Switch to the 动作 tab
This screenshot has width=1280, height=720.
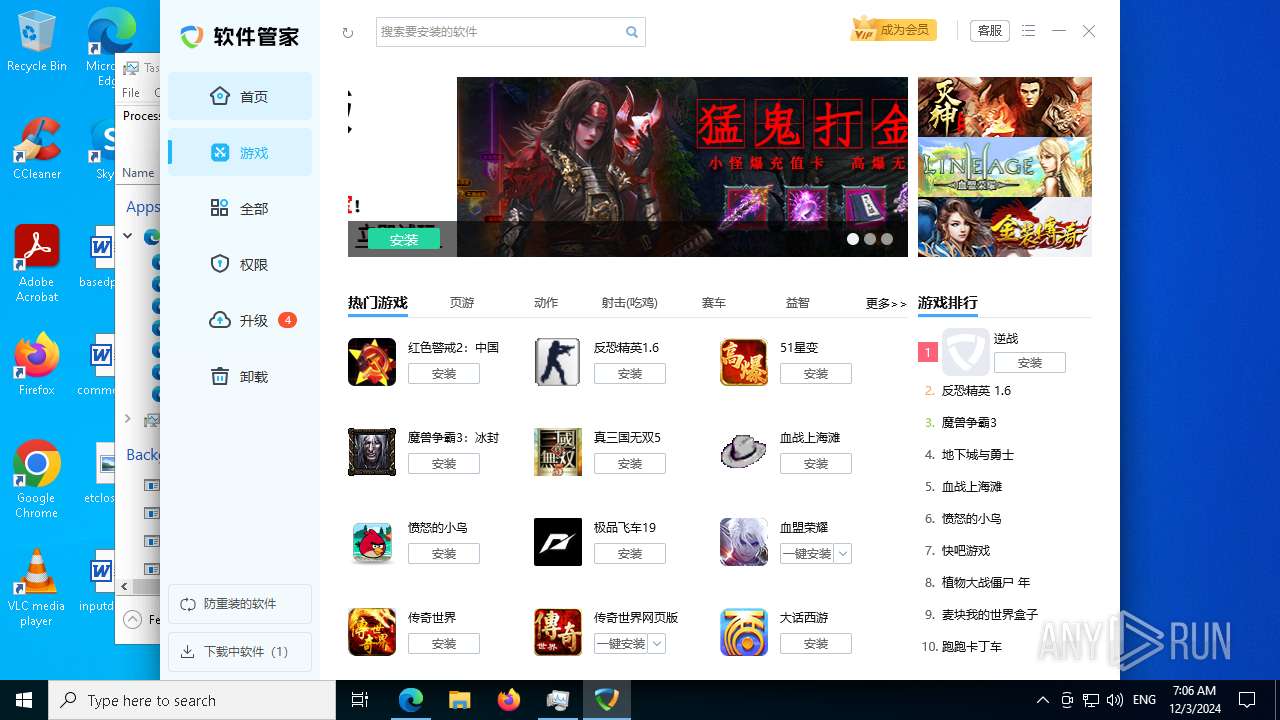(545, 303)
